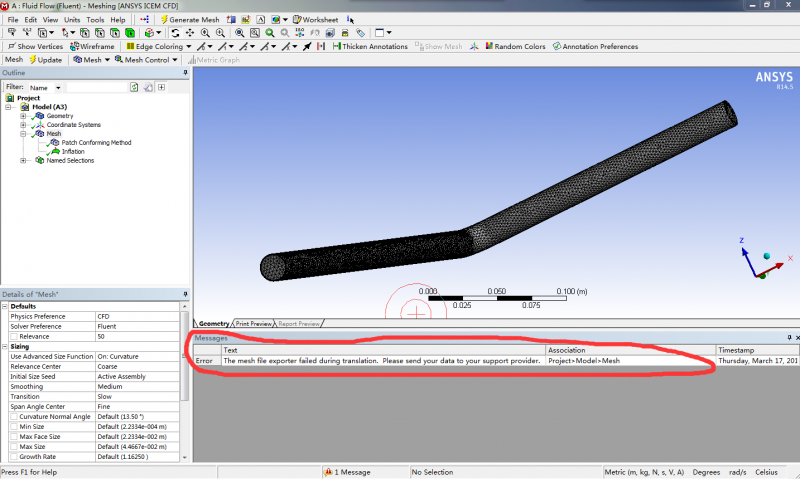Viewport: 800px width, 479px height.
Task: Open the File menu
Action: coord(13,20)
